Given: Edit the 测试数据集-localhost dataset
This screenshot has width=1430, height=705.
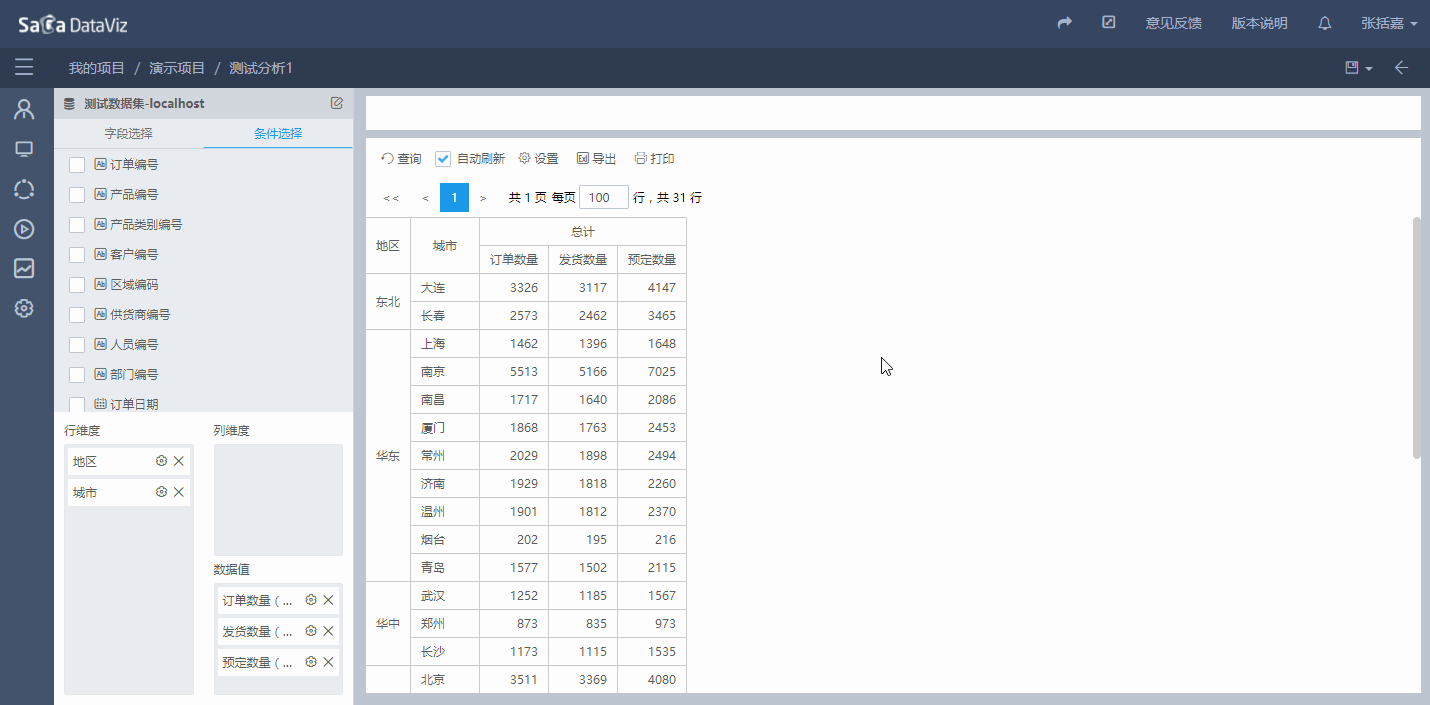Looking at the screenshot, I should tap(337, 103).
